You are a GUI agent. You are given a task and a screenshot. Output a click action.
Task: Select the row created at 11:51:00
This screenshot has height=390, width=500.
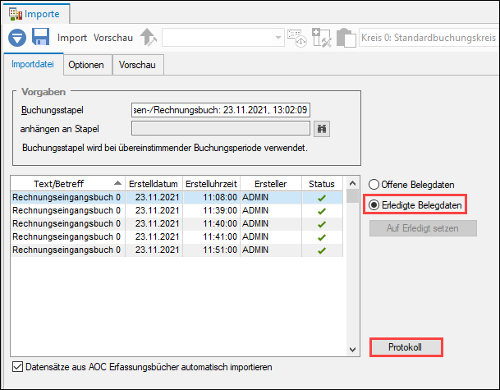coord(177,250)
